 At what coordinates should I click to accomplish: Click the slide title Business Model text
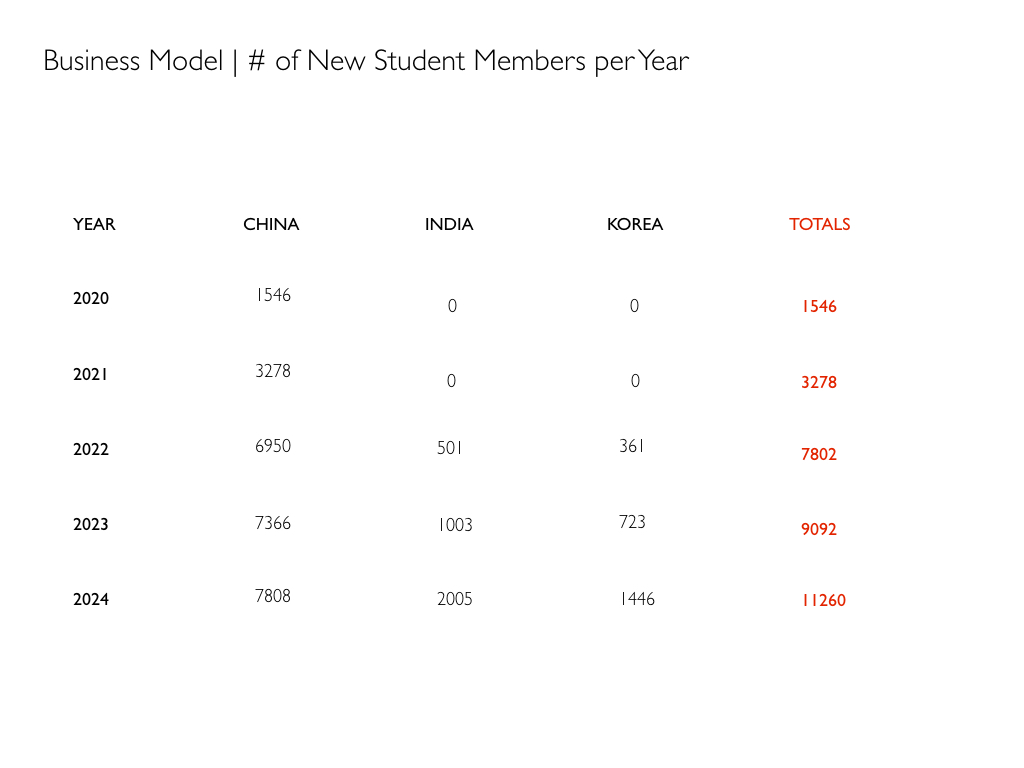[366, 61]
